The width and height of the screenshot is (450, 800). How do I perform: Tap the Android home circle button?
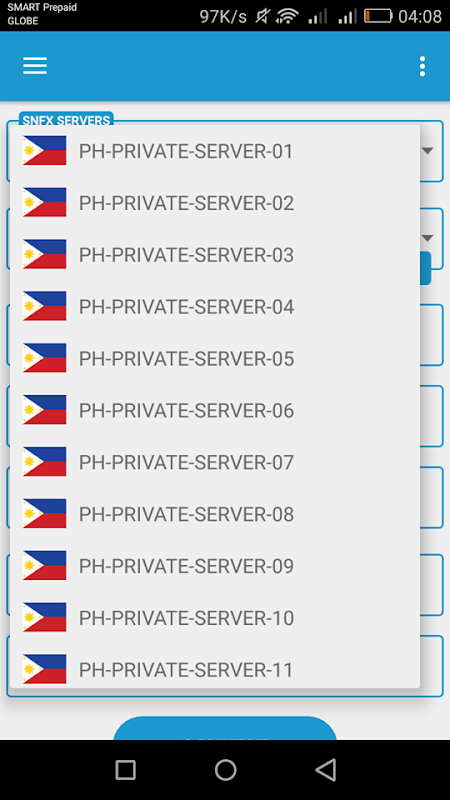point(226,769)
